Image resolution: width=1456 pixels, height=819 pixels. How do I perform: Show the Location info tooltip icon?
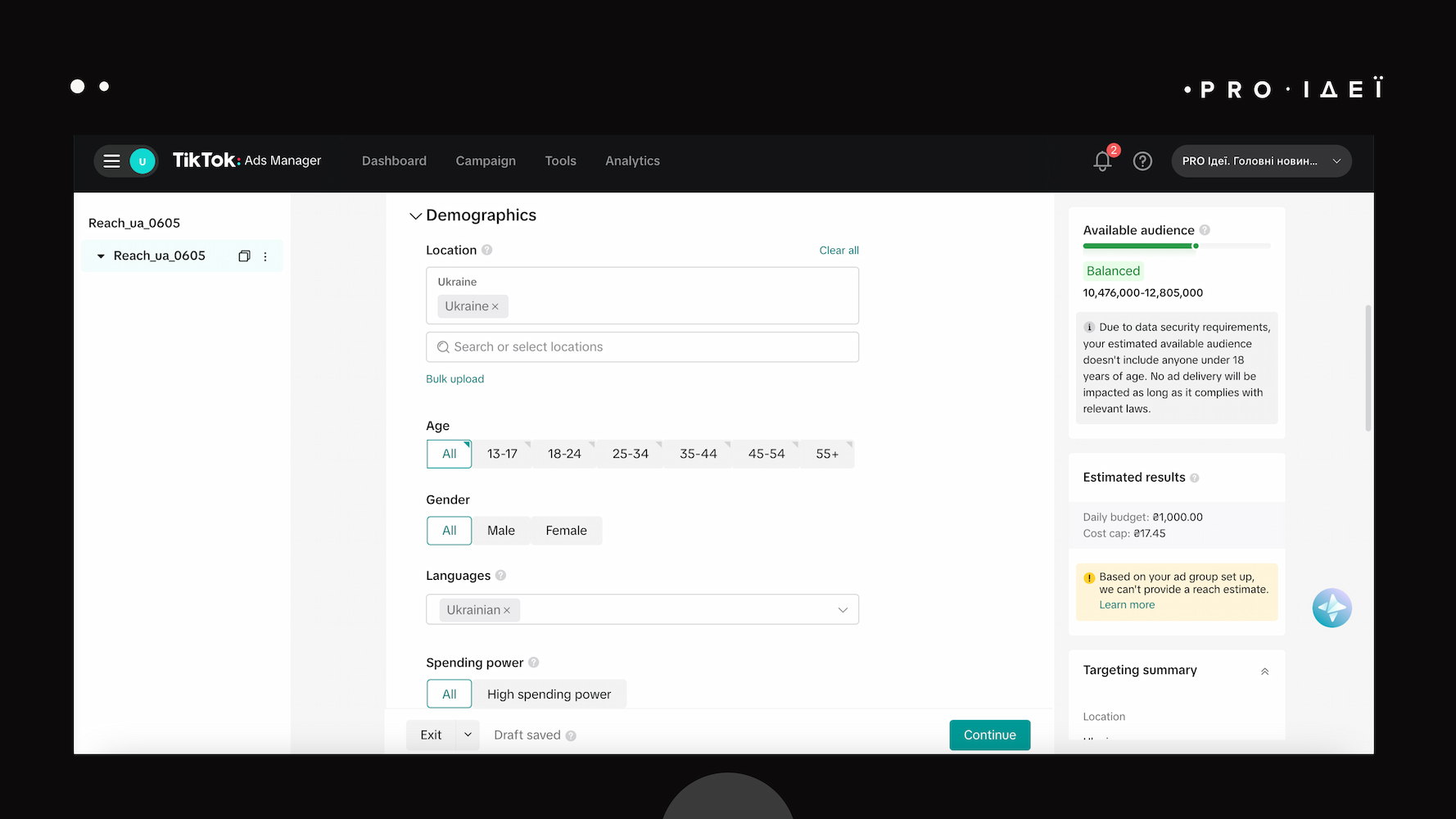coord(486,250)
